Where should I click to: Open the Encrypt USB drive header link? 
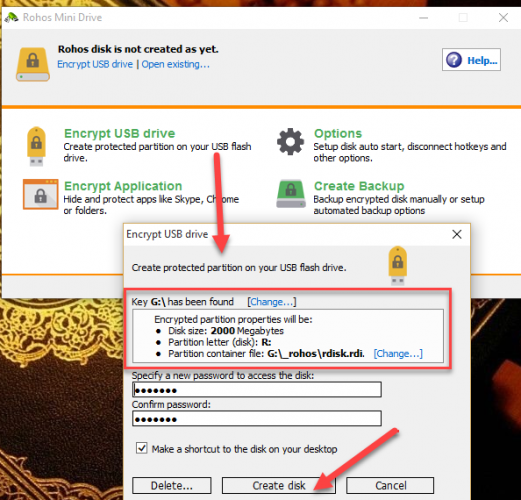(95, 64)
